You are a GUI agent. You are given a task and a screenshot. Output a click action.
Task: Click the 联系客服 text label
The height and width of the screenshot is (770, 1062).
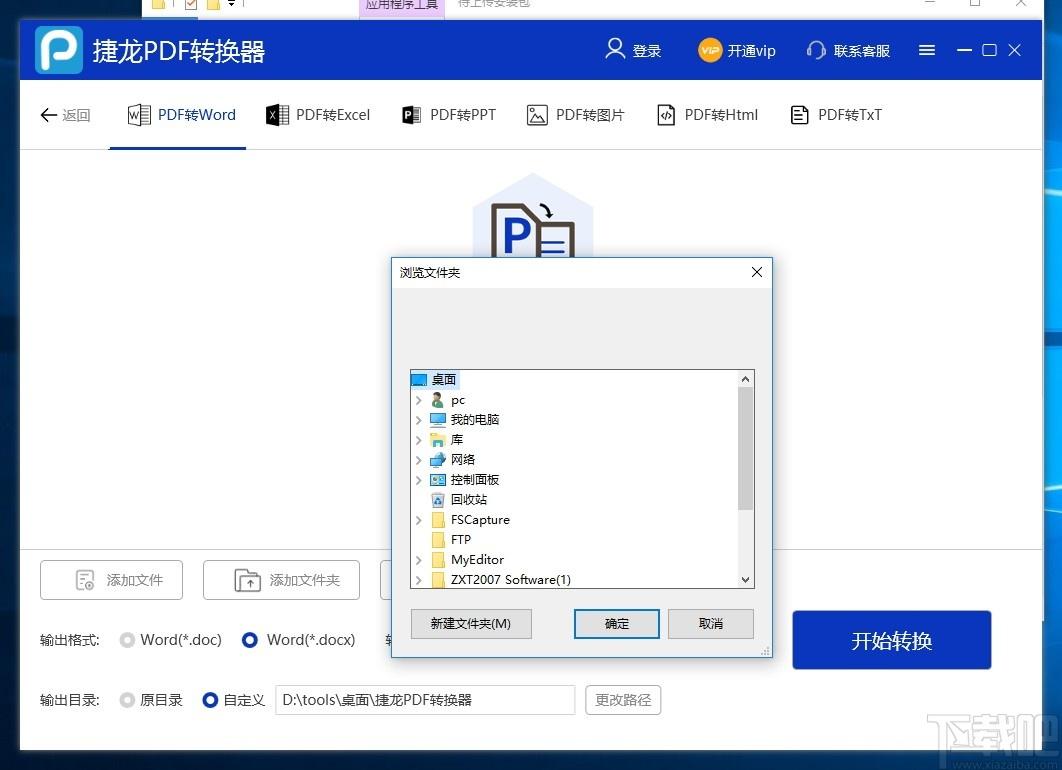click(862, 51)
